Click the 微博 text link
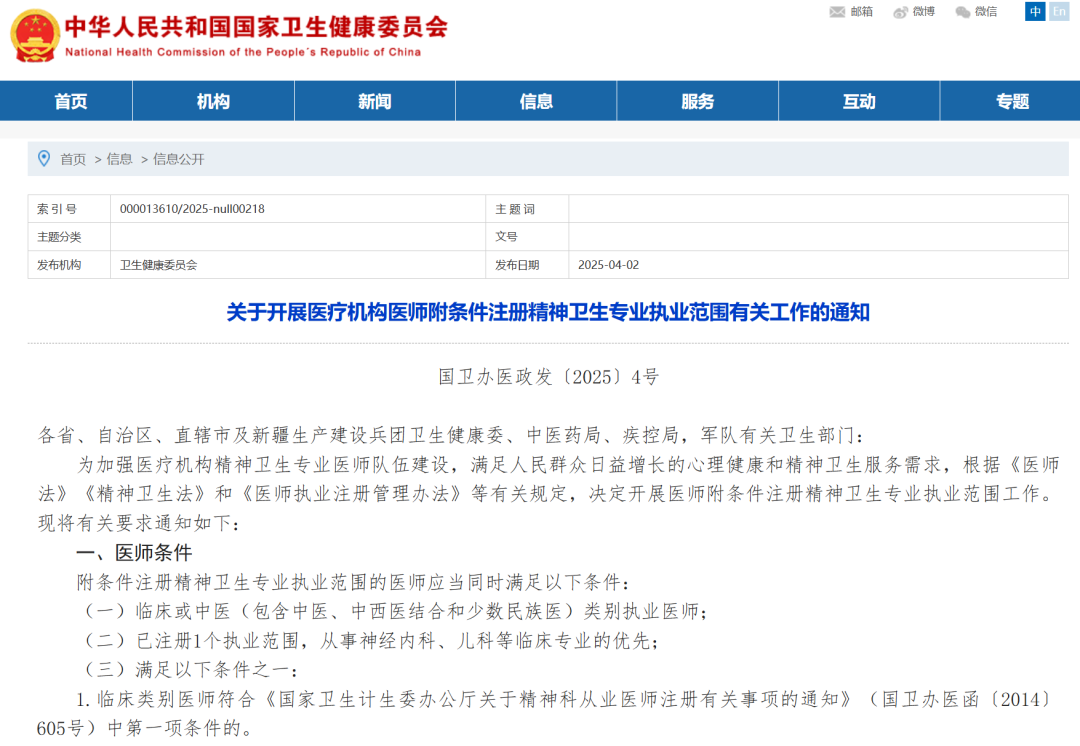The image size is (1080, 746). [x=924, y=12]
